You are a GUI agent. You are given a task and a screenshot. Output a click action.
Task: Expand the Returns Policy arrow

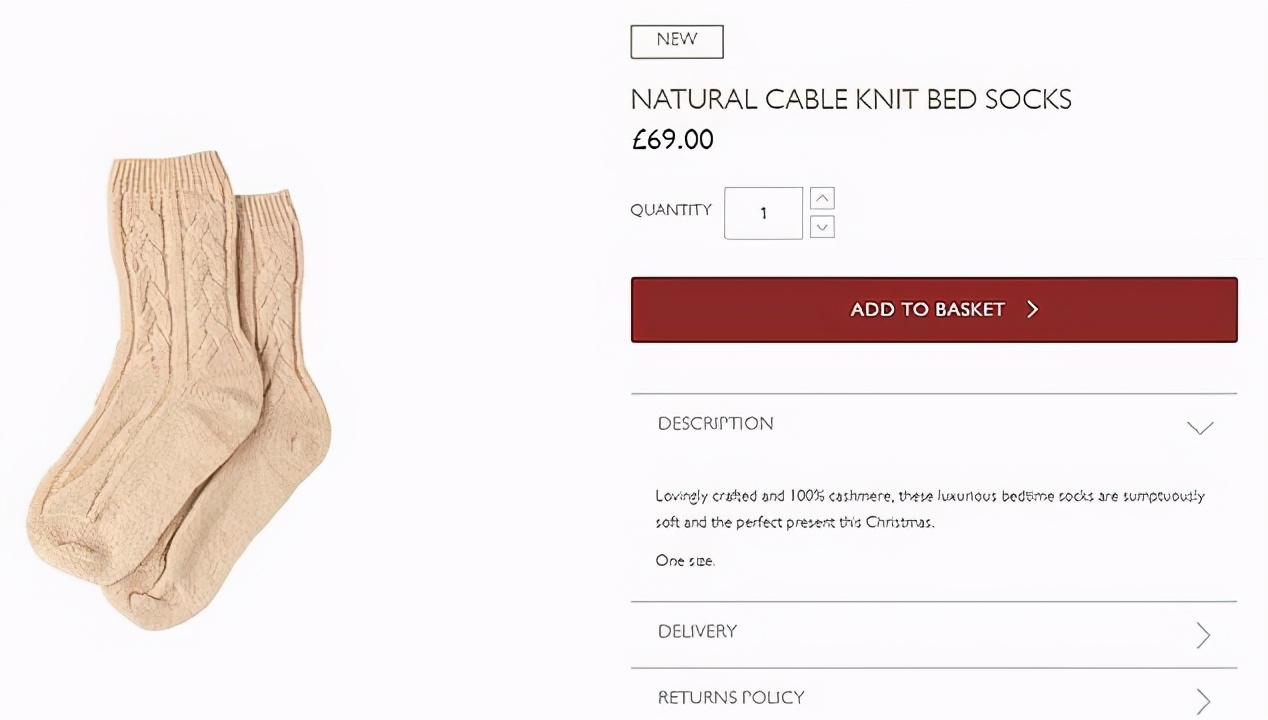click(x=1203, y=700)
